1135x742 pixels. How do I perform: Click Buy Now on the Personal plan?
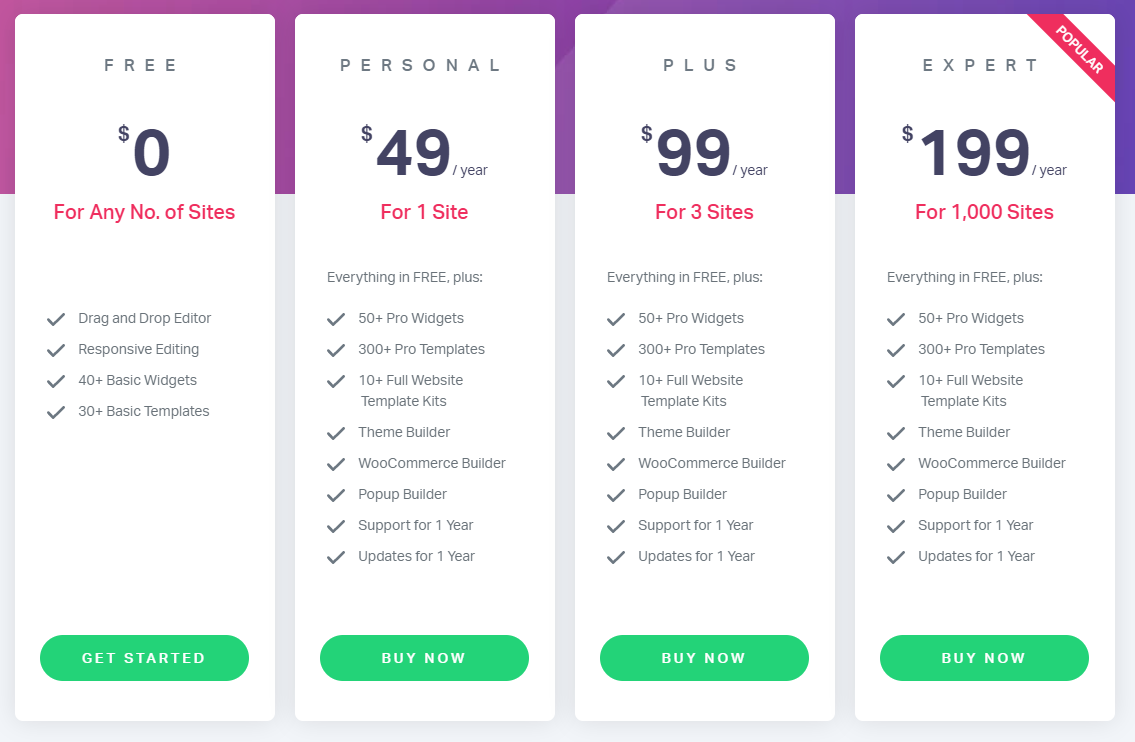click(x=424, y=658)
